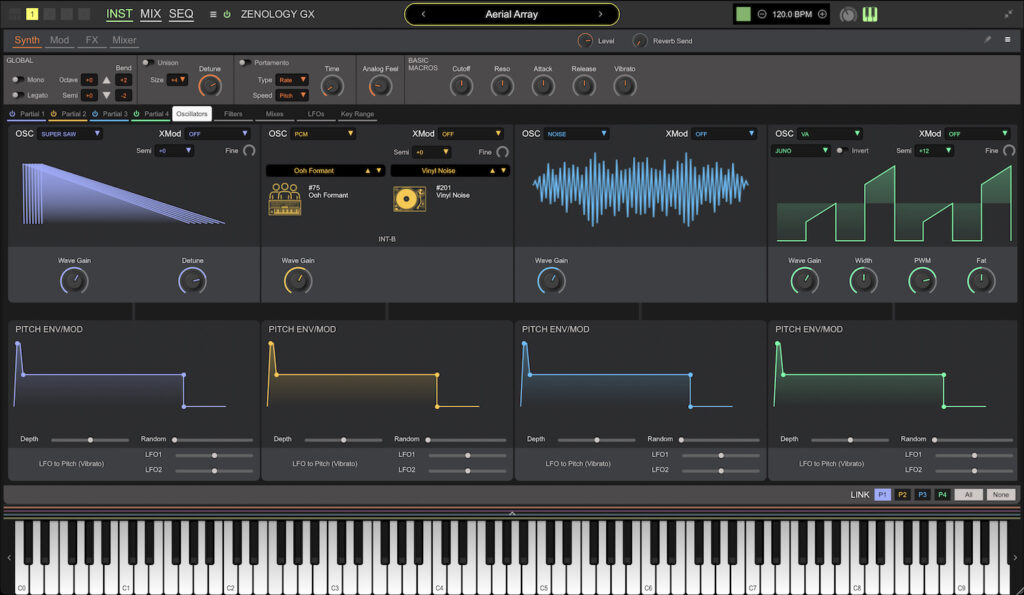Open the MIX view in the top bar

[x=150, y=13]
